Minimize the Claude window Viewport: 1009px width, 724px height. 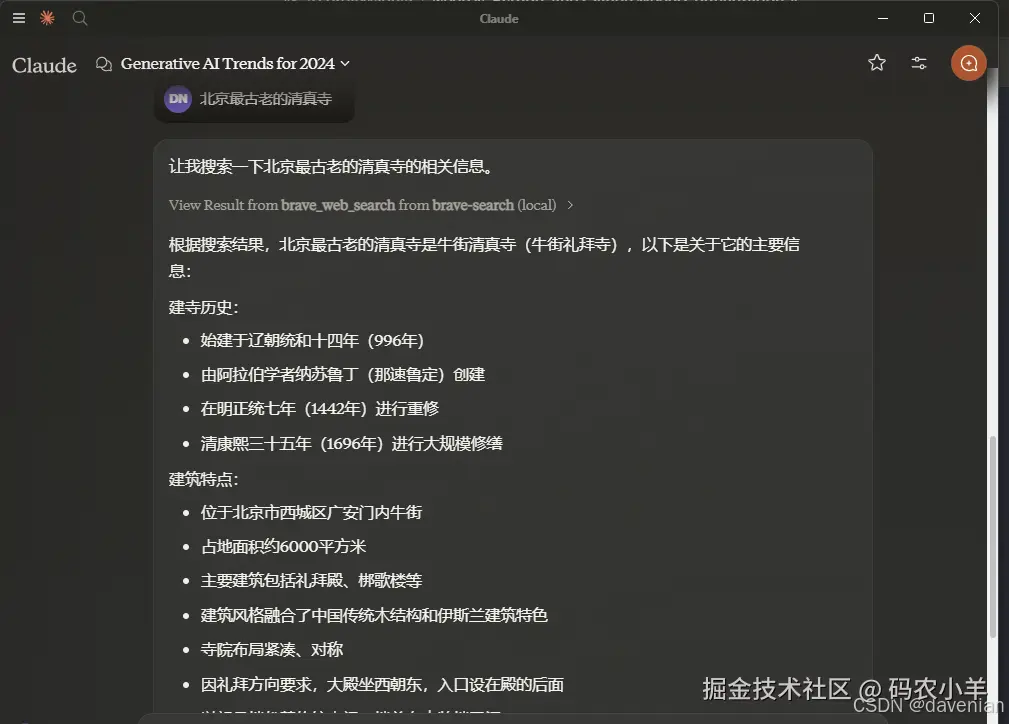tap(883, 18)
